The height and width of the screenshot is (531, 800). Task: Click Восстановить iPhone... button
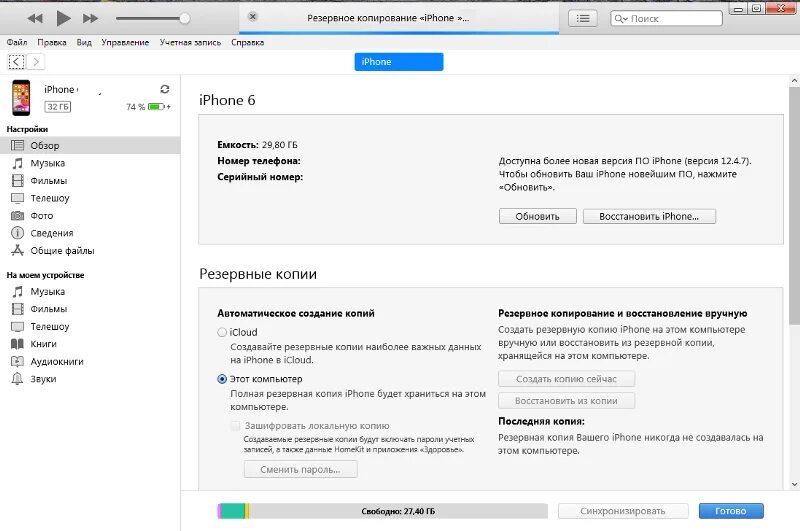pyautogui.click(x=649, y=216)
